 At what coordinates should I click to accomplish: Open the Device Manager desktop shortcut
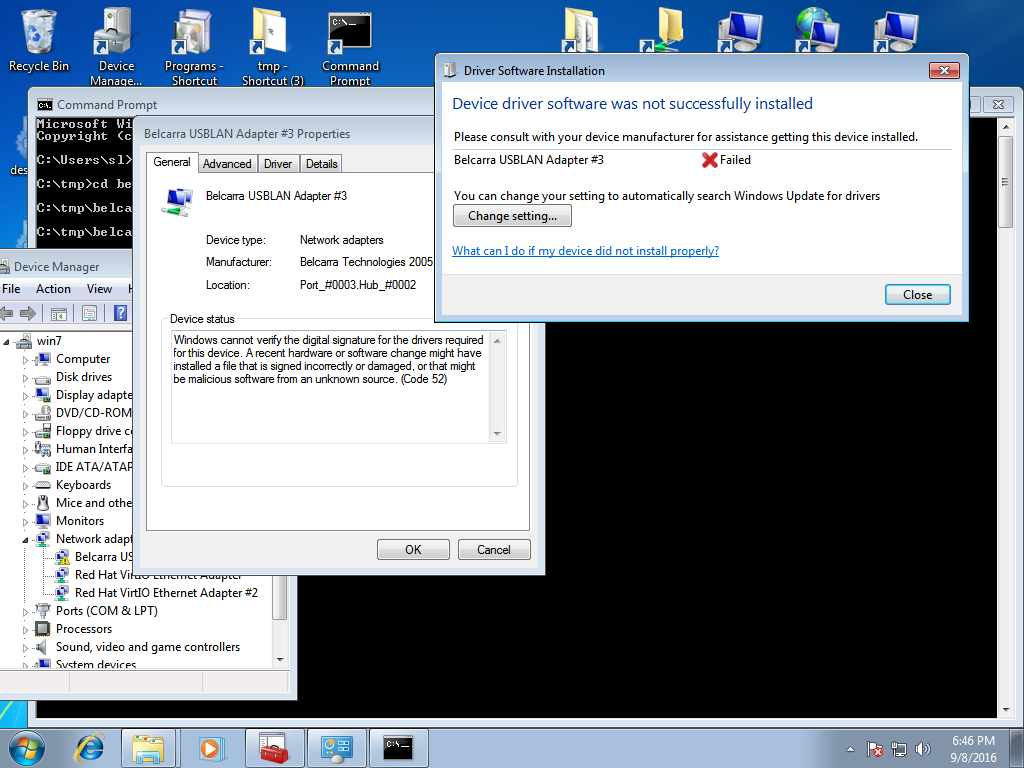[116, 46]
